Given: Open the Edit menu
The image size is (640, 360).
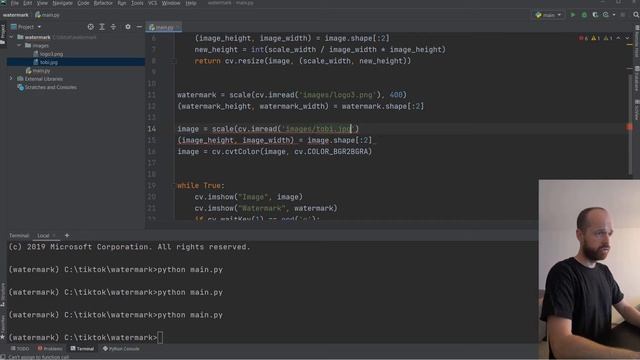Looking at the screenshot, I should [x=27, y=3].
